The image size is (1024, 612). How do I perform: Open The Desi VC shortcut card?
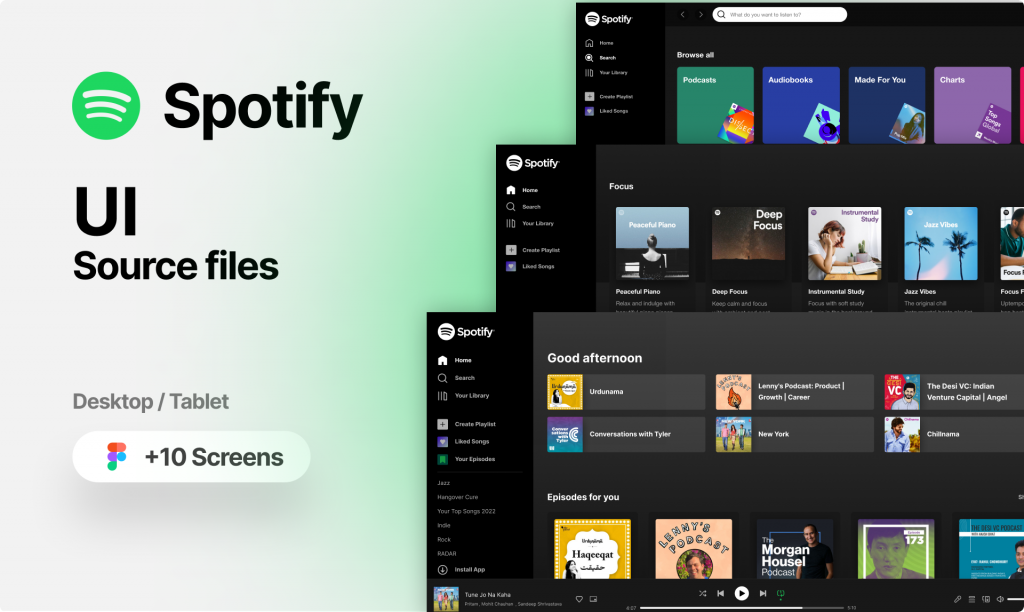pyautogui.click(x=954, y=392)
